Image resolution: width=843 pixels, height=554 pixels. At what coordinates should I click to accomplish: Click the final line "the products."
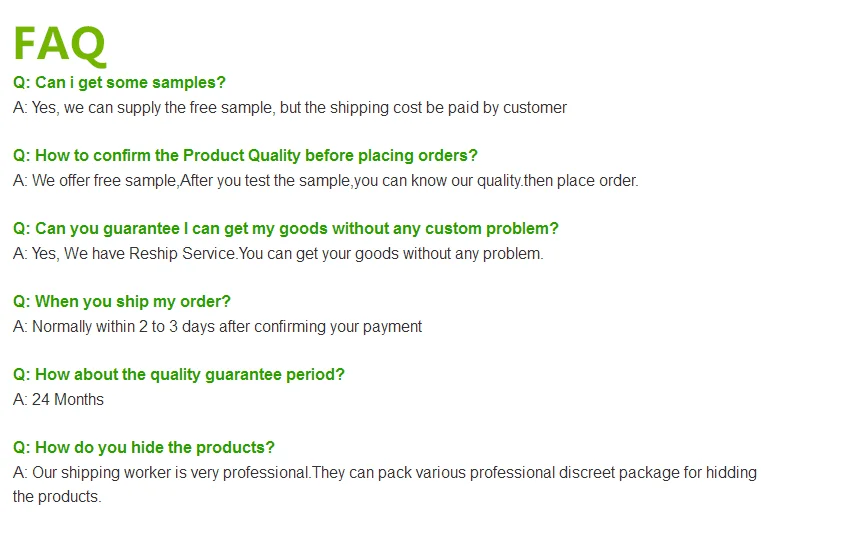click(57, 497)
